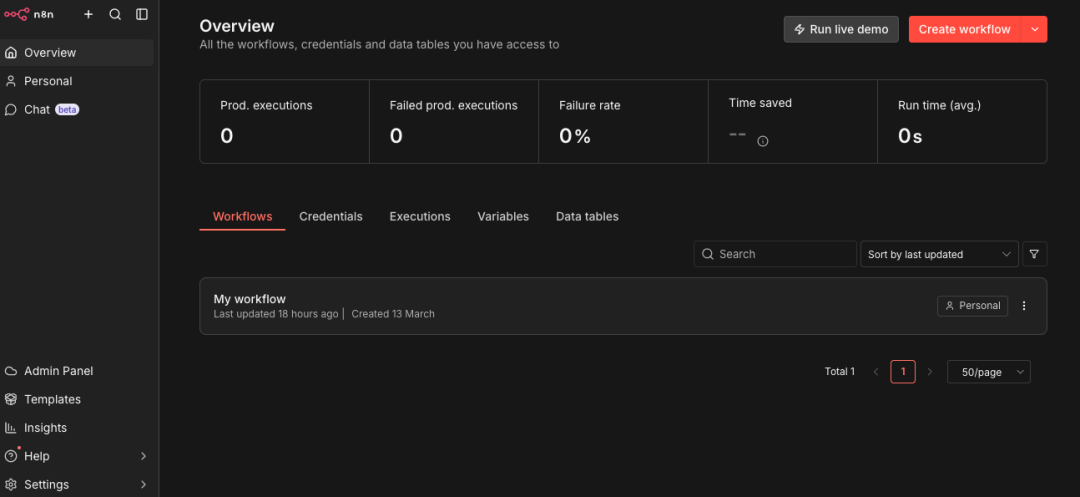Open the Admin Panel from sidebar
The image size is (1080, 497).
pyautogui.click(x=58, y=371)
